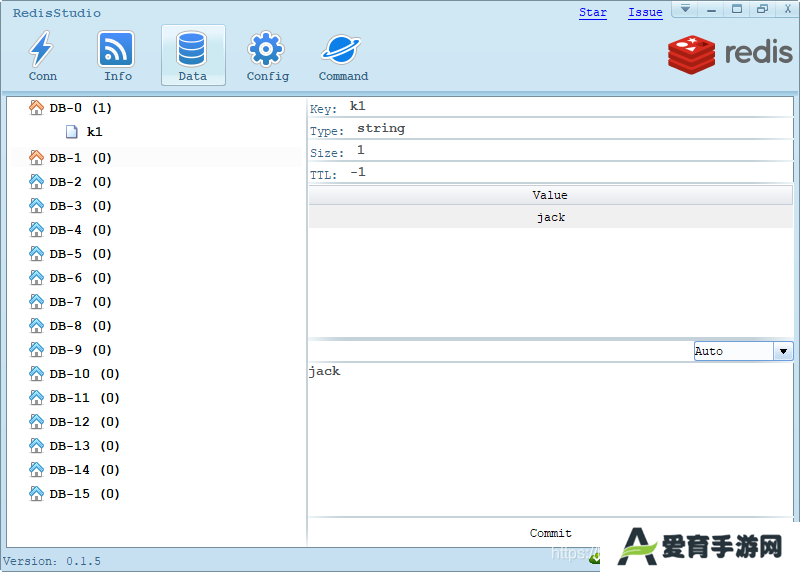Click inside the jack value editor
This screenshot has width=800, height=572.
click(550, 440)
